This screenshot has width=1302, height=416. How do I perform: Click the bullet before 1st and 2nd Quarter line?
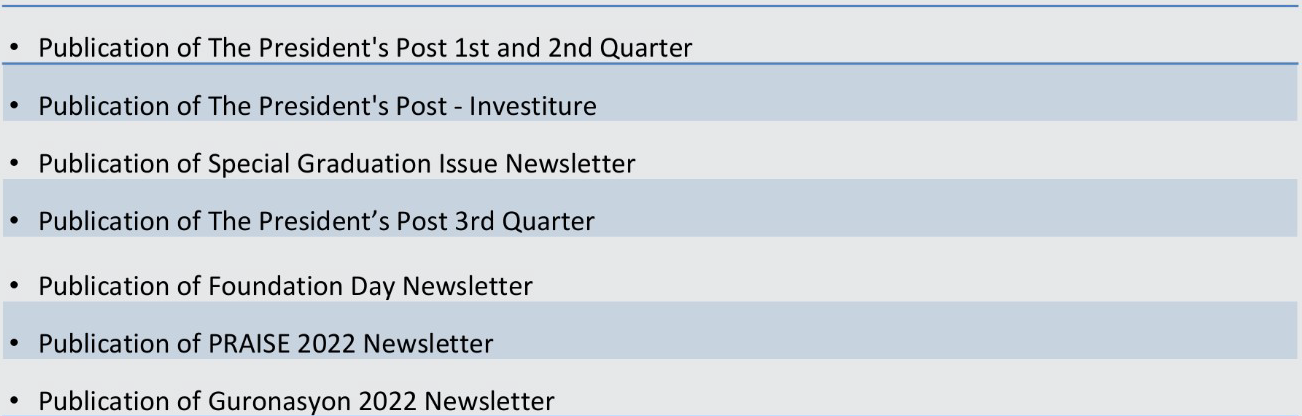tap(14, 49)
